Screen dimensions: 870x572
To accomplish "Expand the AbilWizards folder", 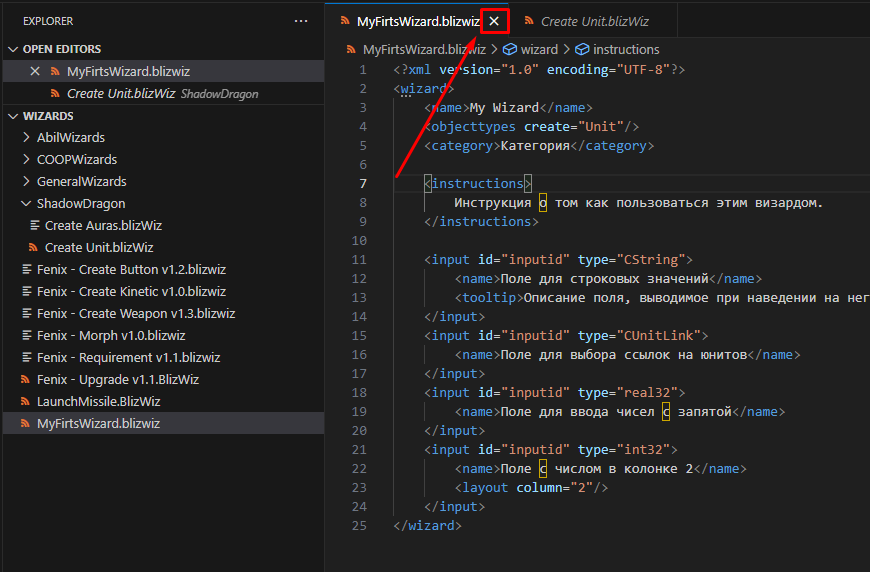I will click(x=26, y=137).
